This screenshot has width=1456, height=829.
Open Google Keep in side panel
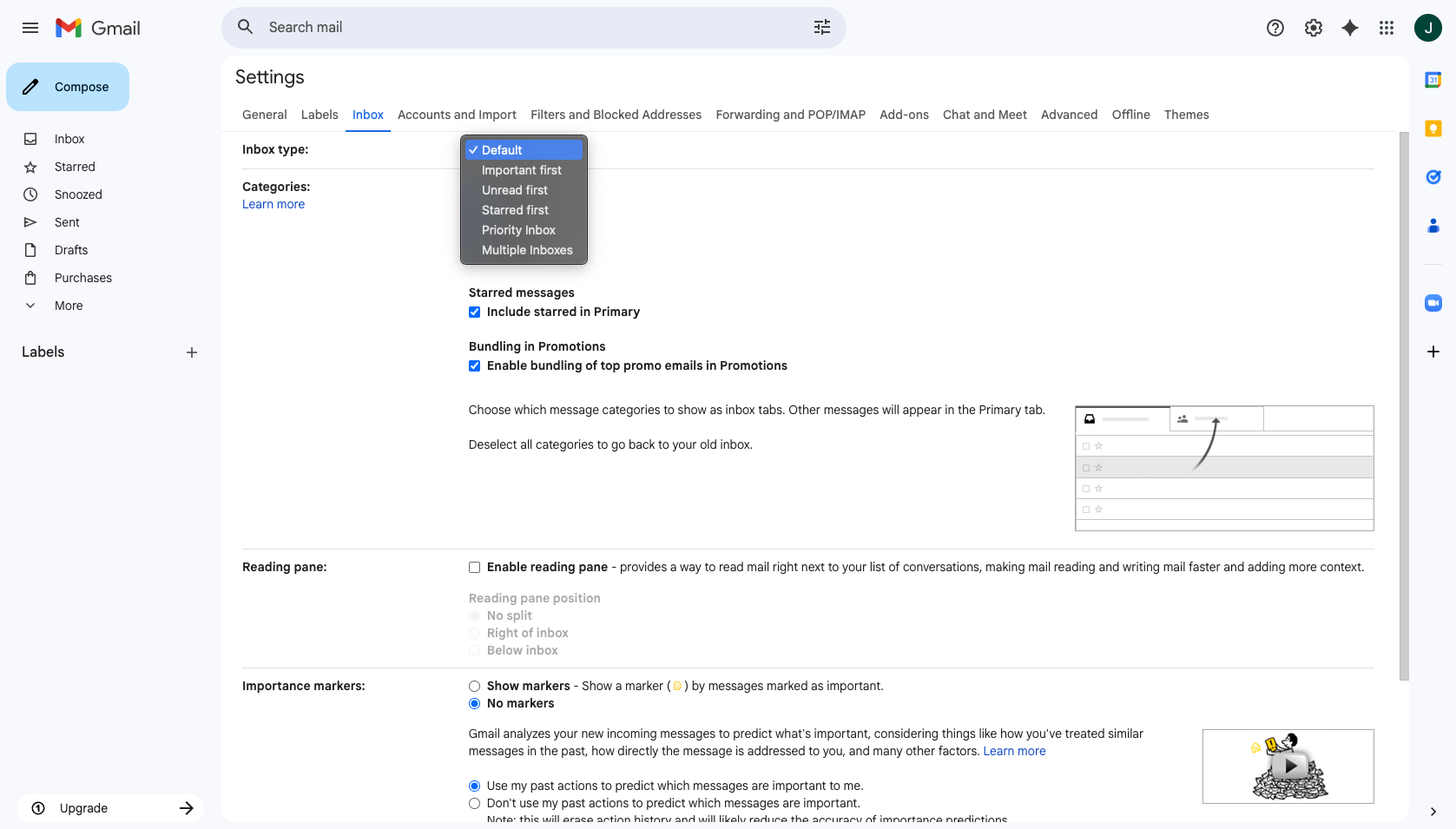[x=1433, y=128]
